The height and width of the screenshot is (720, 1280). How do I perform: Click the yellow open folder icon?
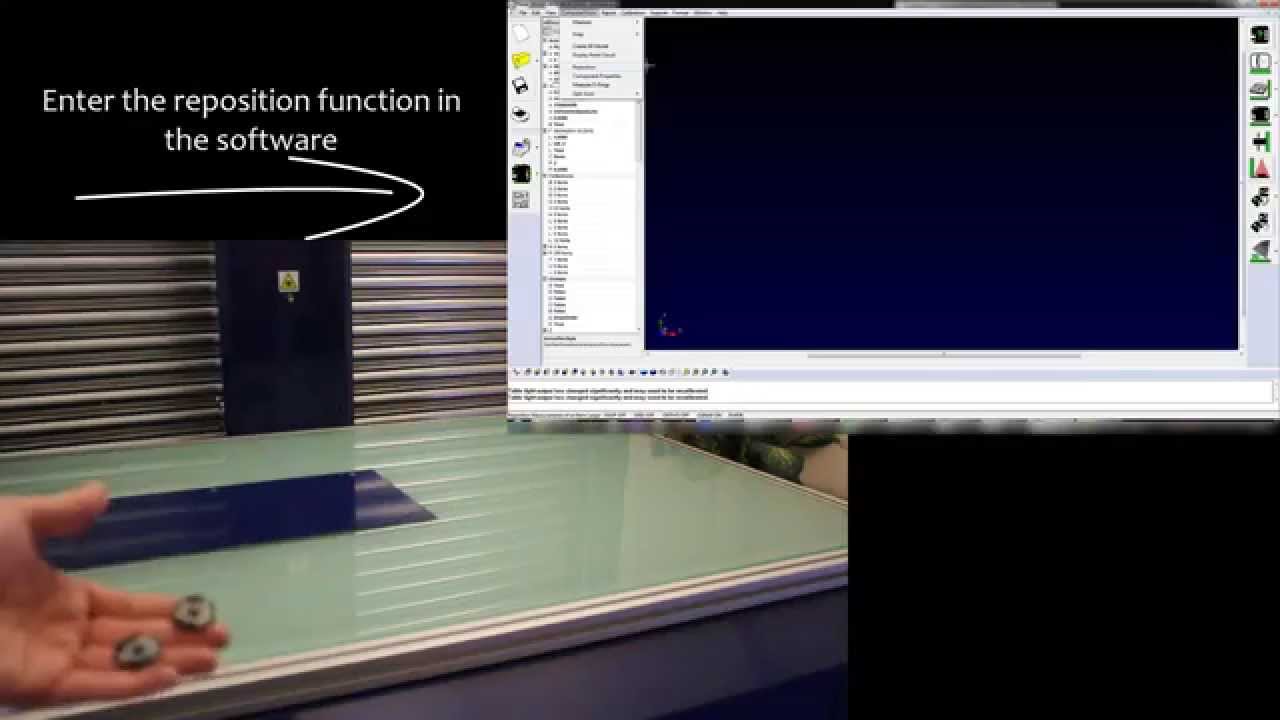[521, 60]
